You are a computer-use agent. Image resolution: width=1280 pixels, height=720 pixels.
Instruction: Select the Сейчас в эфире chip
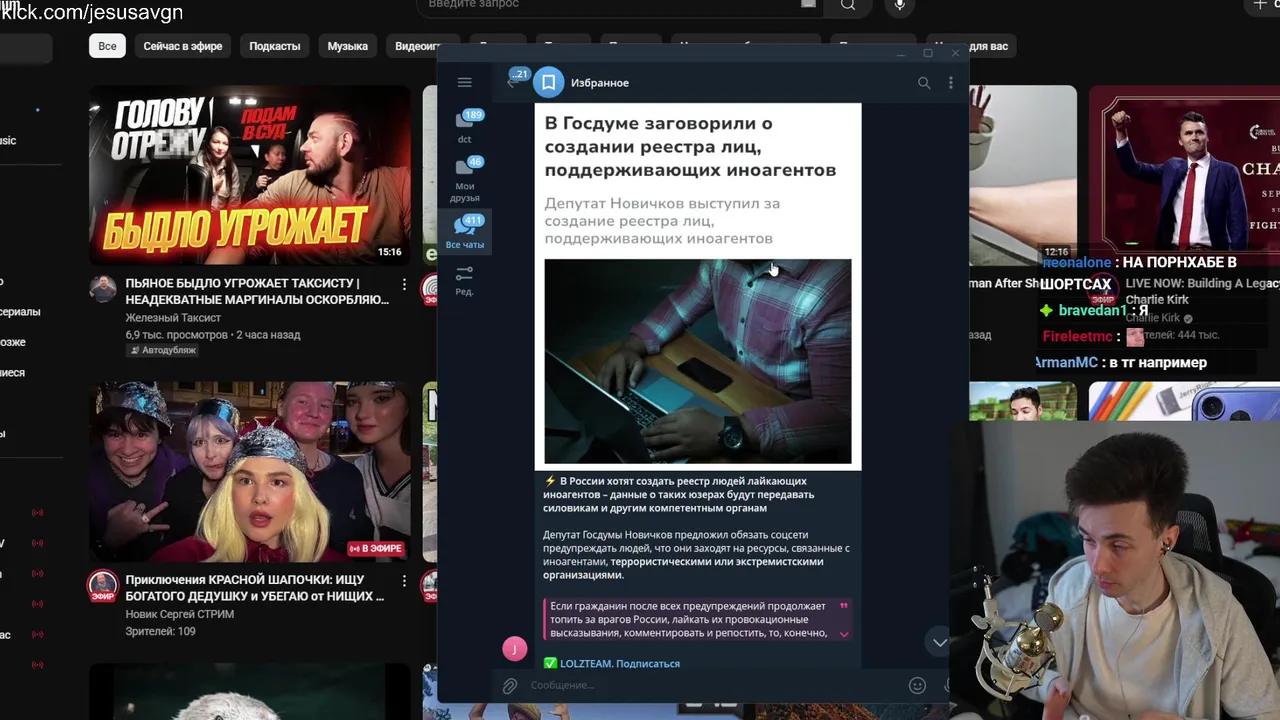coord(183,46)
